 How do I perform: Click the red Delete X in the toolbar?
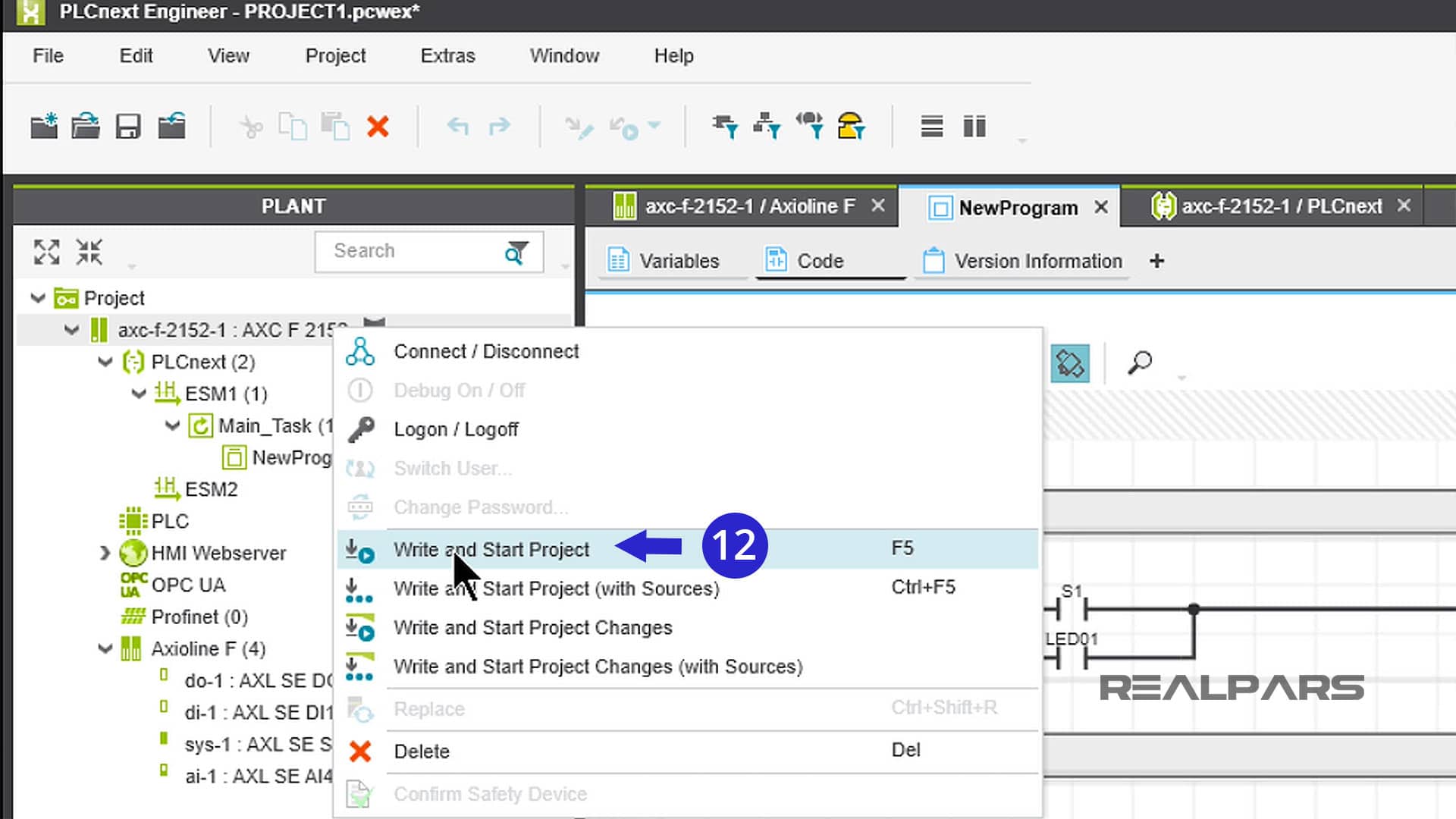click(378, 126)
